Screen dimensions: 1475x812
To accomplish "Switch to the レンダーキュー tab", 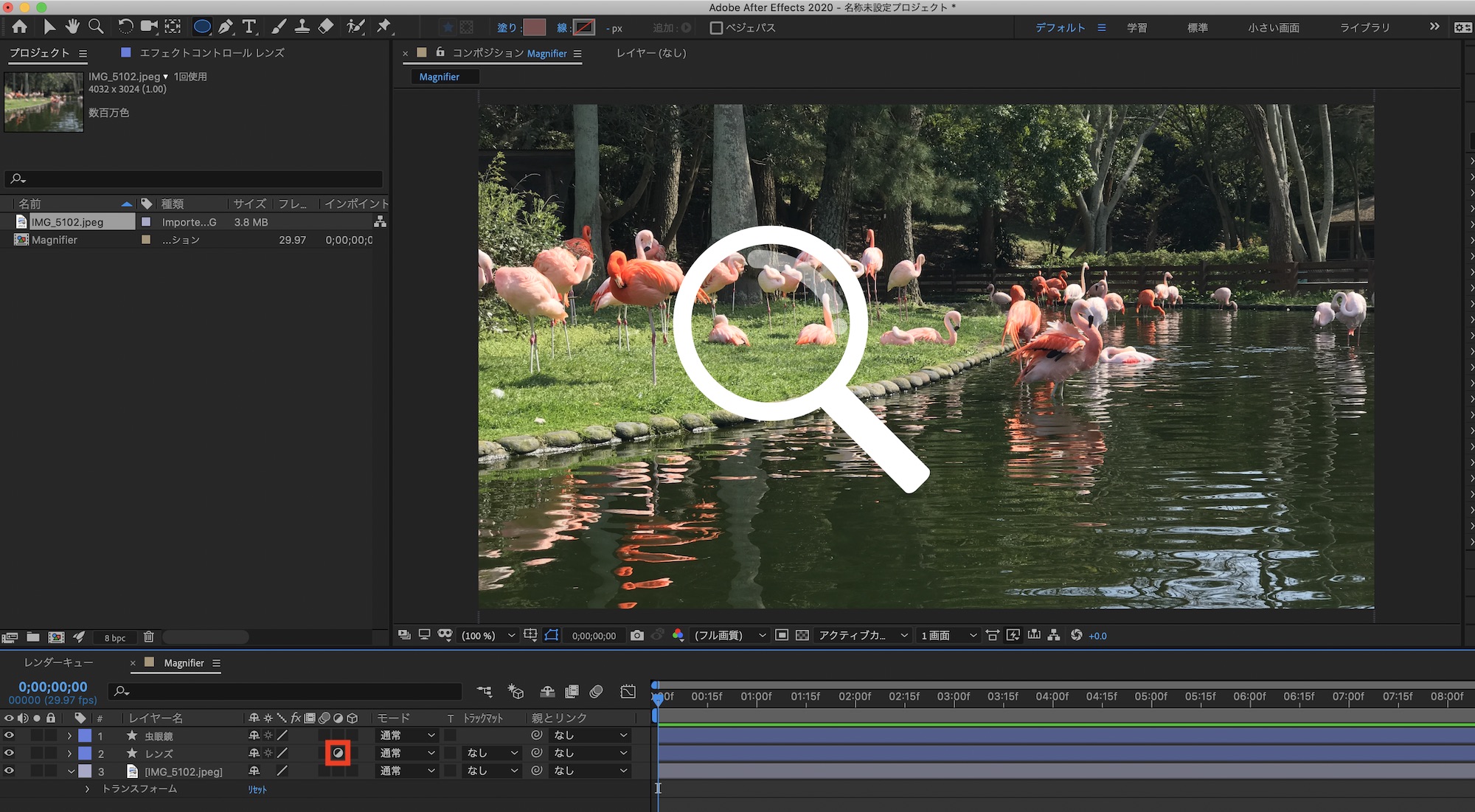I will coord(58,663).
